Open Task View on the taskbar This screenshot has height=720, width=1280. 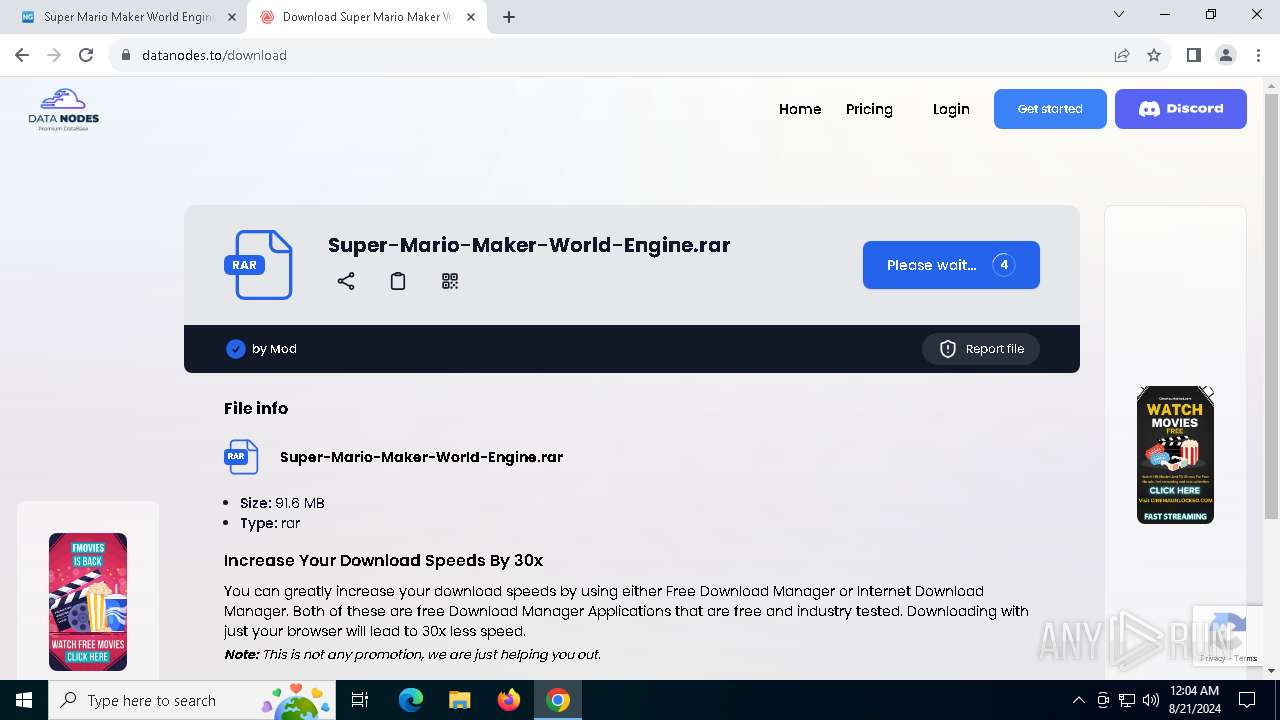(x=360, y=700)
